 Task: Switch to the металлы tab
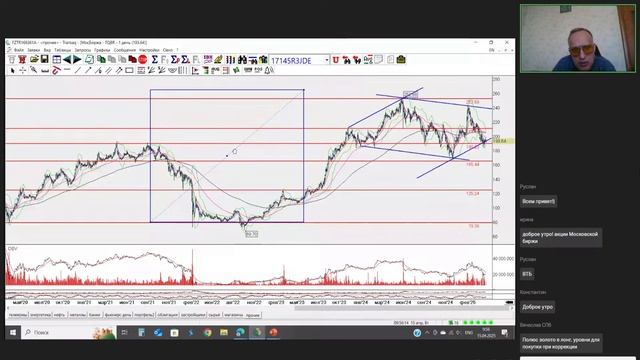(x=77, y=315)
